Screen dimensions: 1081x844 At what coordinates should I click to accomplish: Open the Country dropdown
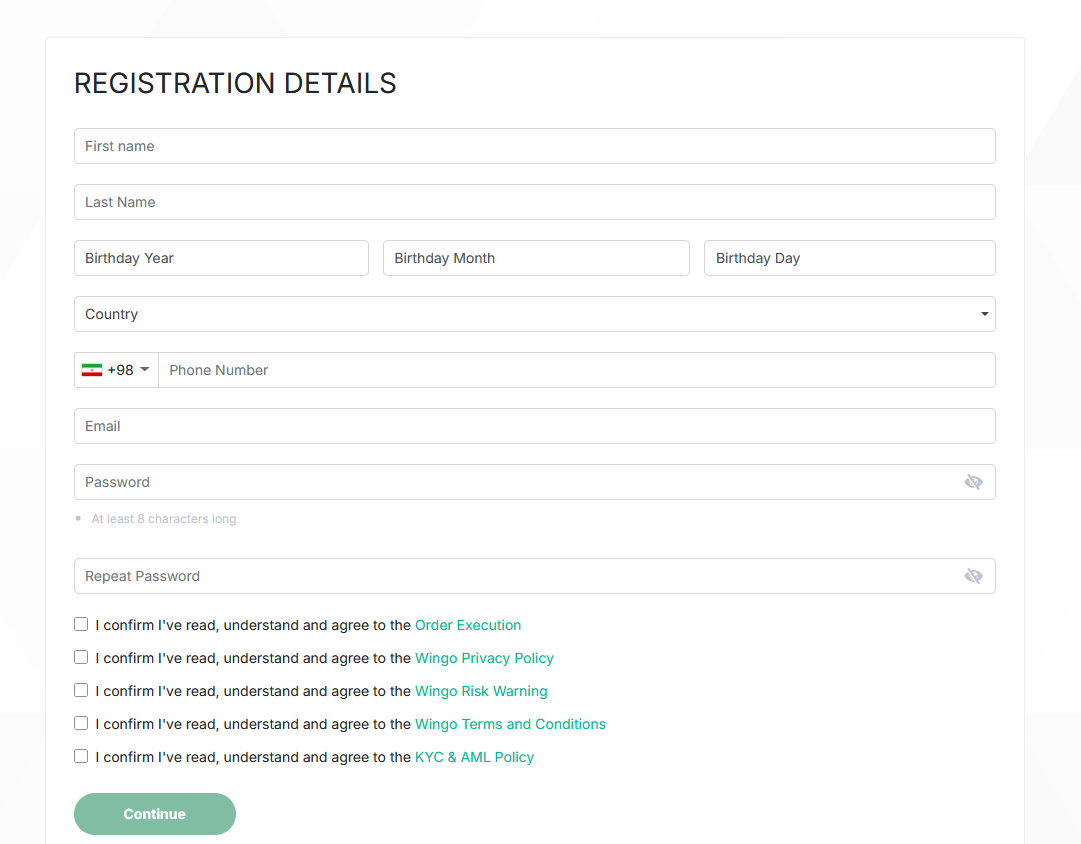pyautogui.click(x=534, y=314)
